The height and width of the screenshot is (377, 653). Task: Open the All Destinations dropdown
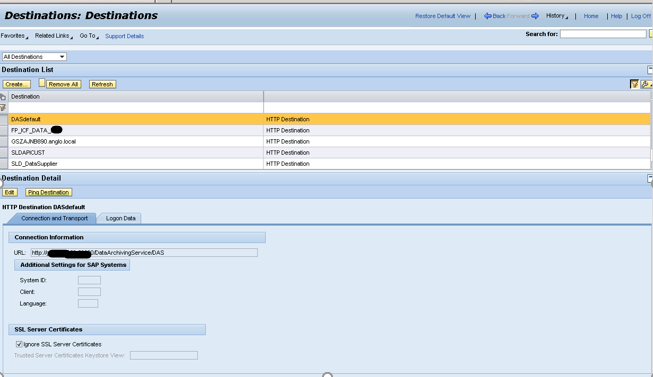(x=34, y=57)
